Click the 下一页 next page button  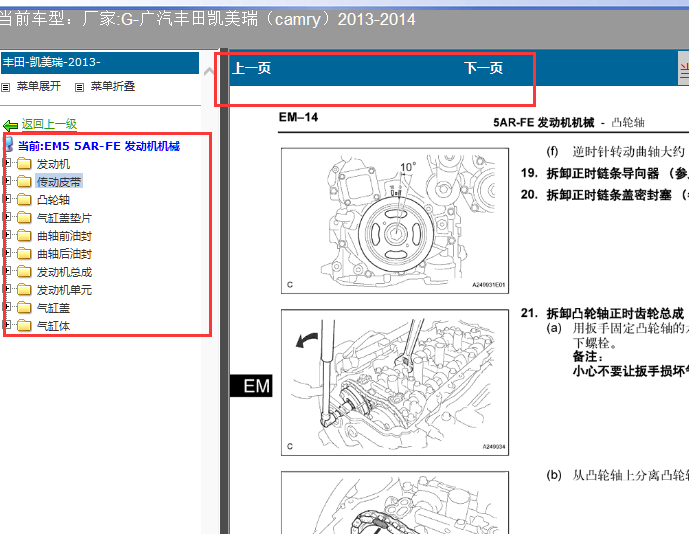(x=483, y=68)
